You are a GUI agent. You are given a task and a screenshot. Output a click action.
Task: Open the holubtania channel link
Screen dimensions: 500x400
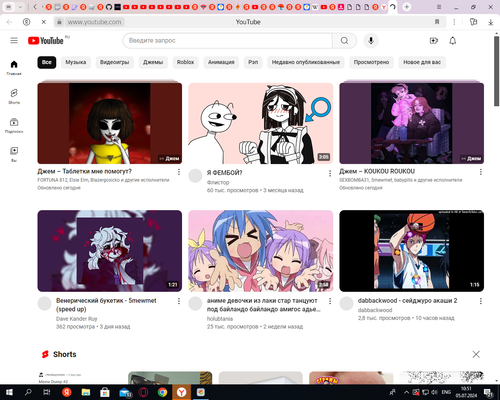coord(220,319)
